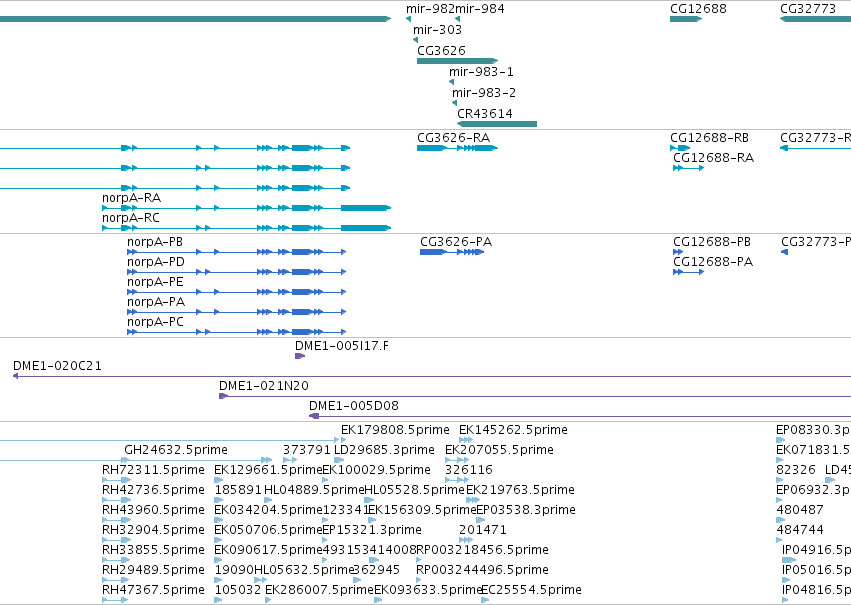
Task: Select the EK219763.5prime label
Action: point(520,491)
